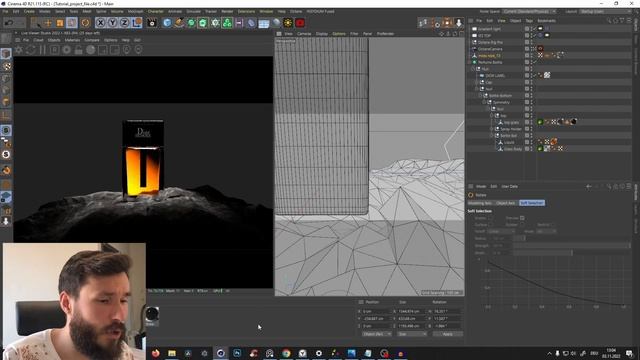640x360 pixels.
Task: Click the Undo arrow in top toolbar
Action: 9,23
